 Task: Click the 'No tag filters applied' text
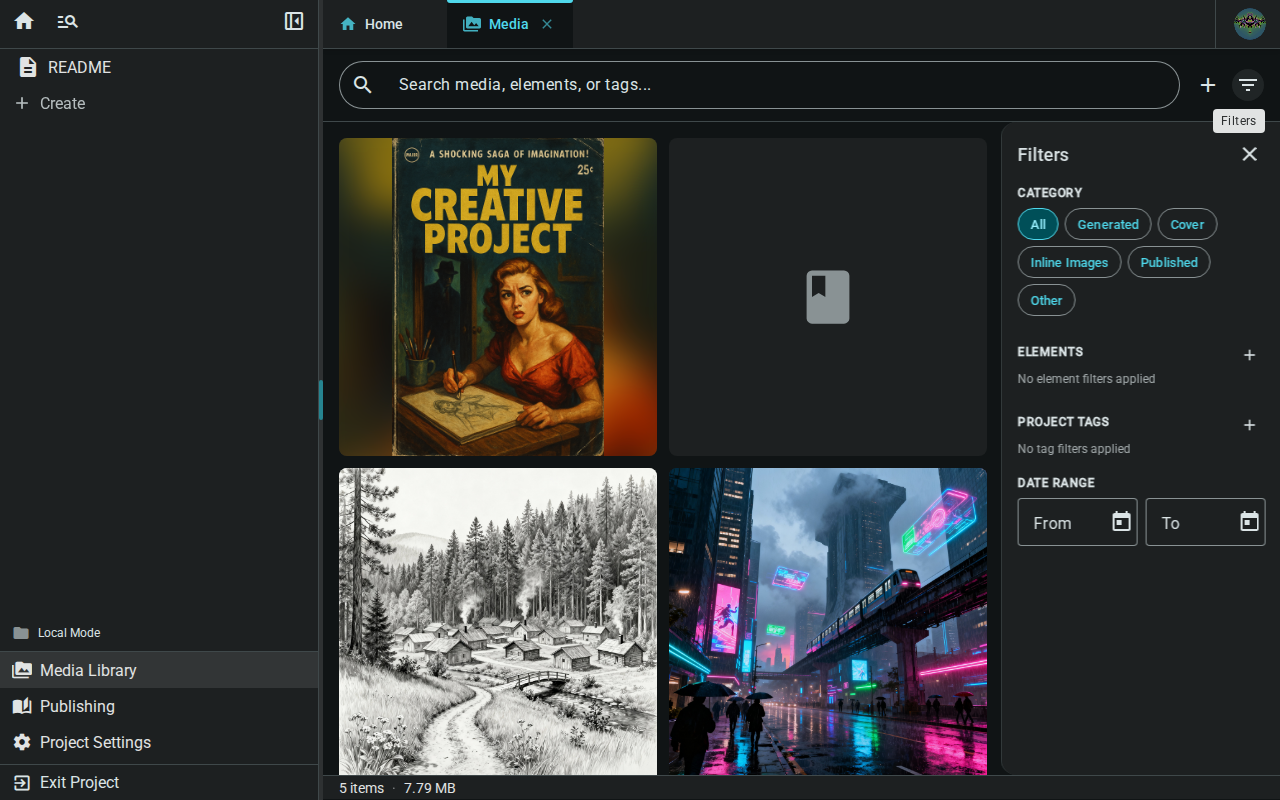(x=1074, y=449)
